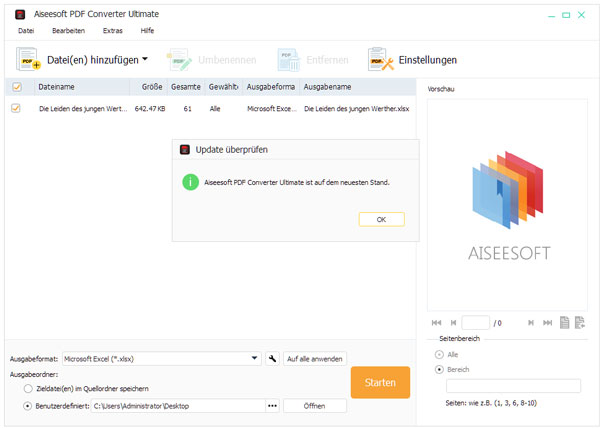Click the Bereich page range input field
Image resolution: width=600 pixels, height=428 pixels.
pos(513,386)
